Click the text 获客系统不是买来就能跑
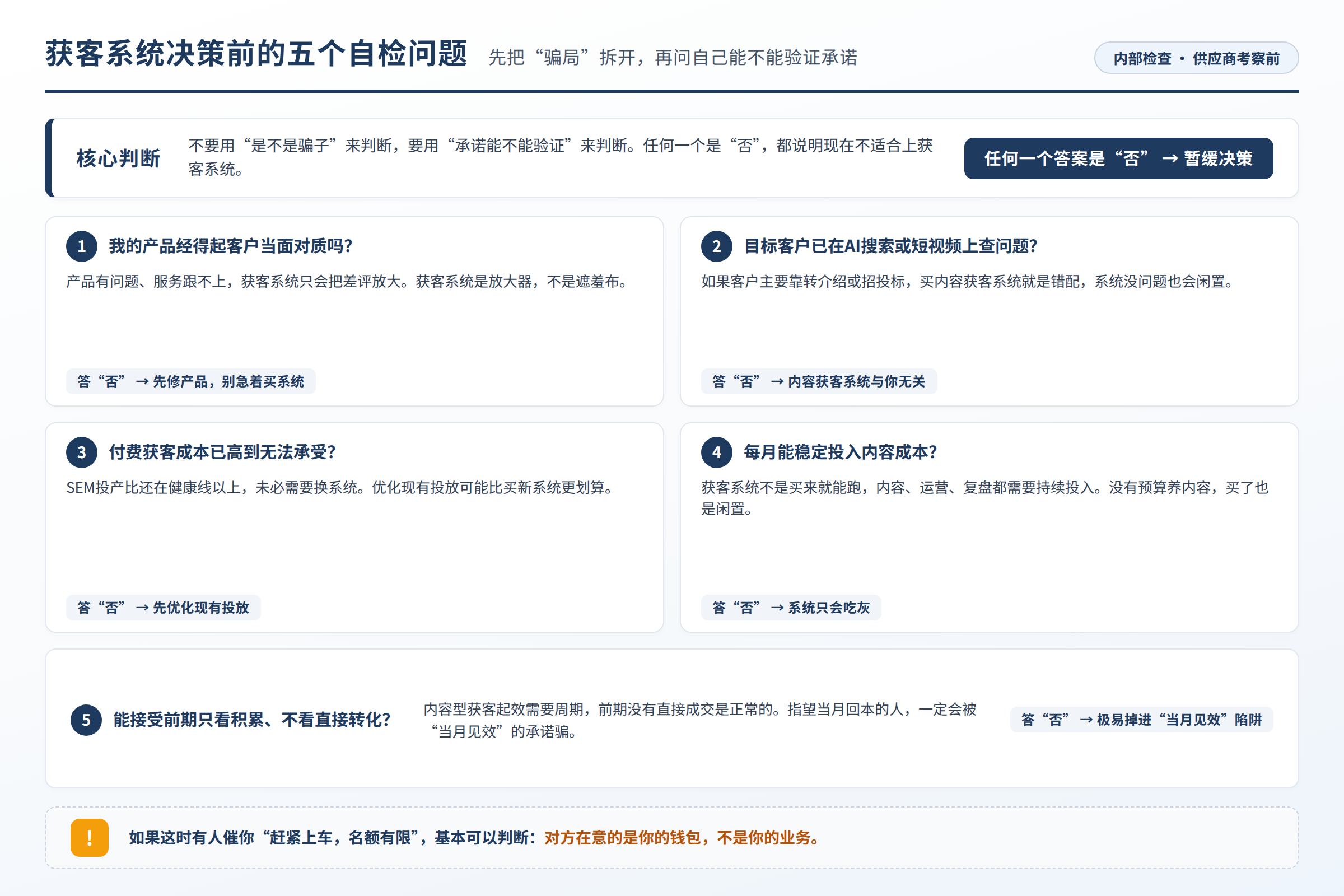The height and width of the screenshot is (896, 1344). pos(781,488)
